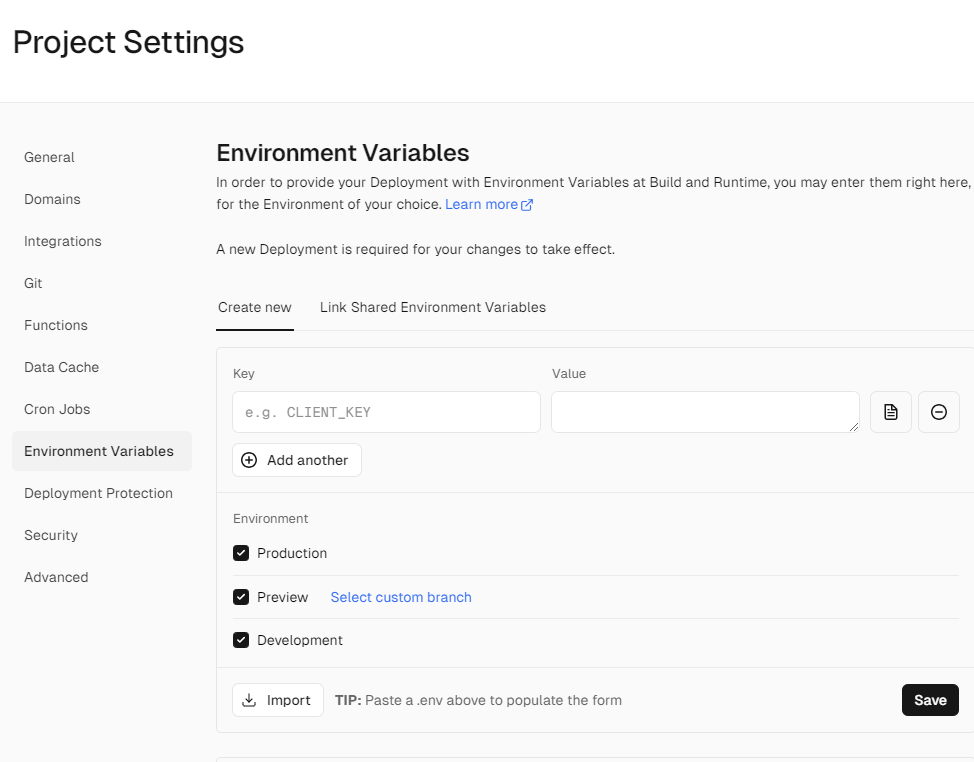Click into the Value text area
This screenshot has width=974, height=762.
pyautogui.click(x=704, y=412)
